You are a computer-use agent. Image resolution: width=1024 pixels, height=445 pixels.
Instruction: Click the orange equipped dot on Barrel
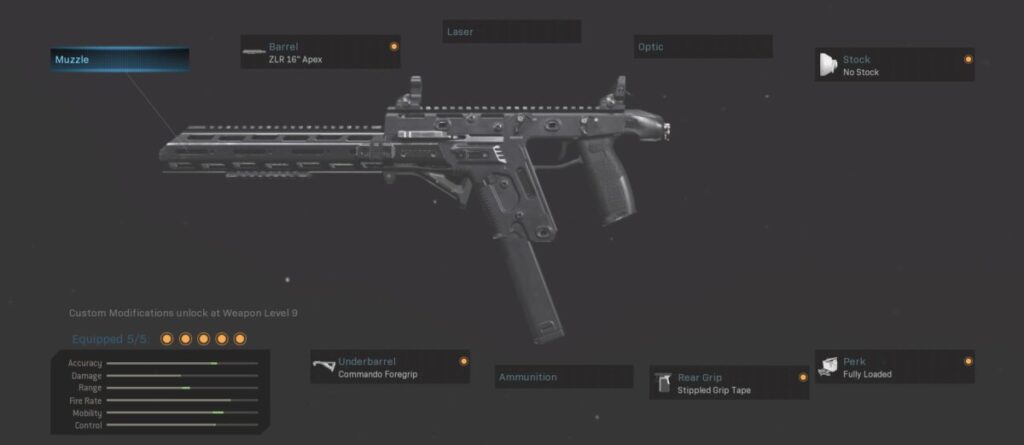pyautogui.click(x=394, y=46)
